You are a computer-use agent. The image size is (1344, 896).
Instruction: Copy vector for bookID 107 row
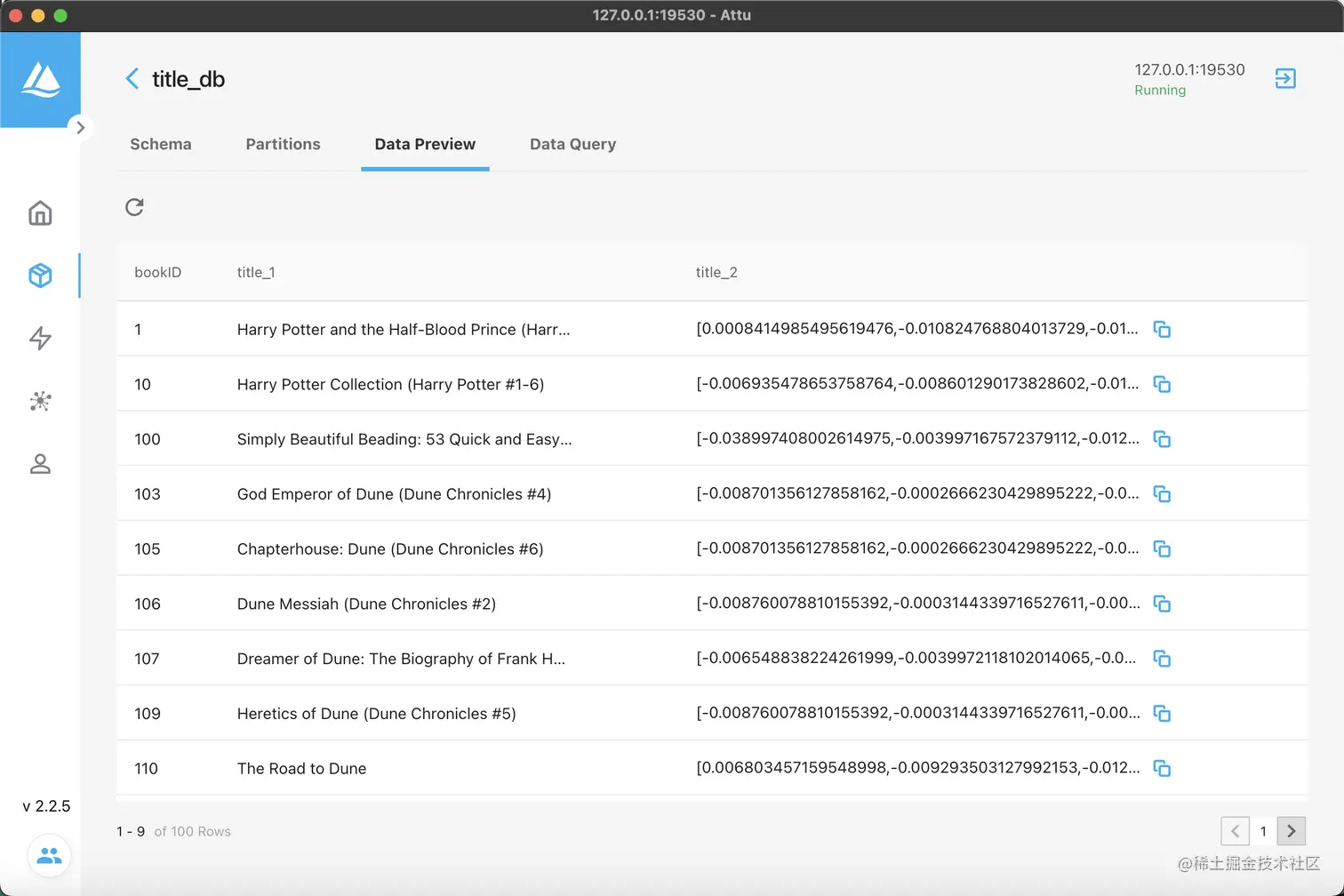click(1162, 659)
